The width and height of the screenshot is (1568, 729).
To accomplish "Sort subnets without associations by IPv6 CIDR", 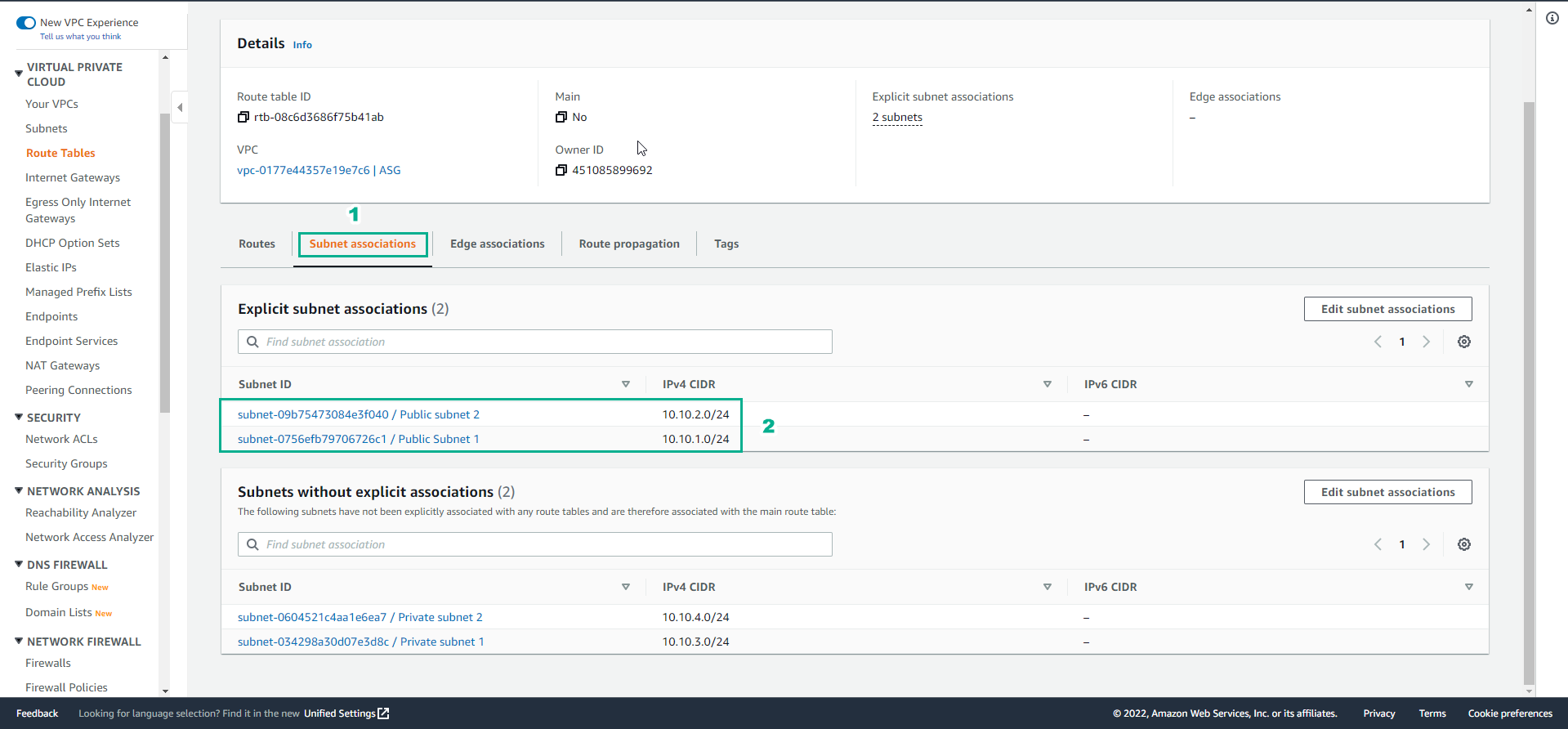I will coord(1469,587).
